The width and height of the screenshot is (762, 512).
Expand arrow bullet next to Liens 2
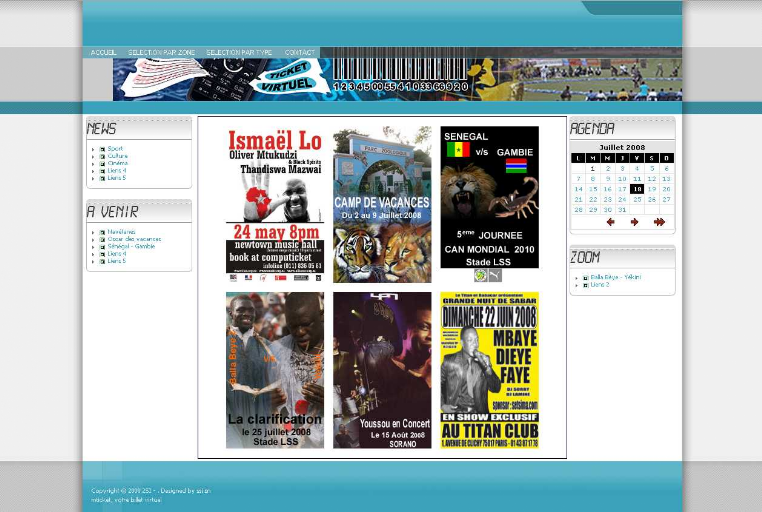576,285
